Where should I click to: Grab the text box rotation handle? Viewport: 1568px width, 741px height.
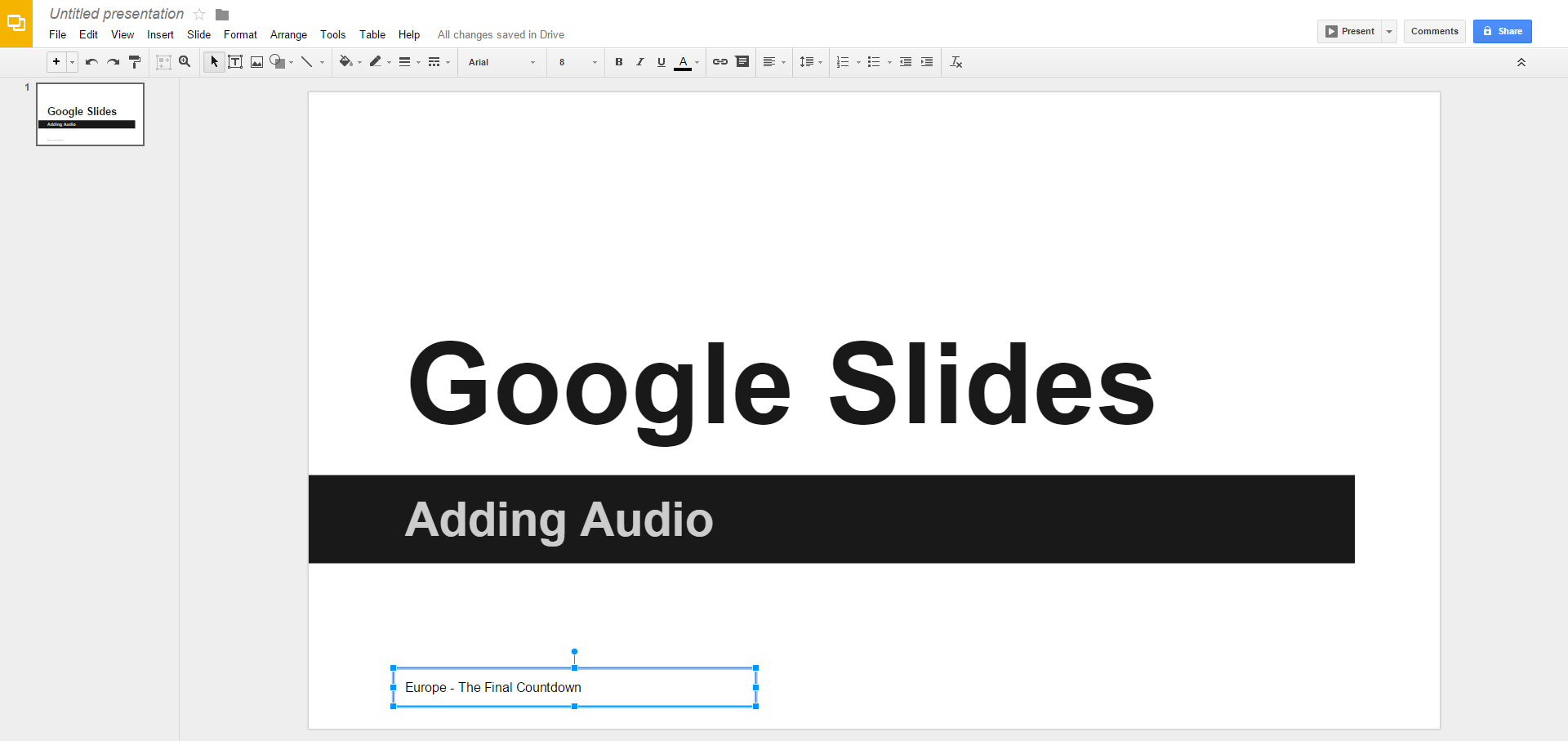coord(574,651)
